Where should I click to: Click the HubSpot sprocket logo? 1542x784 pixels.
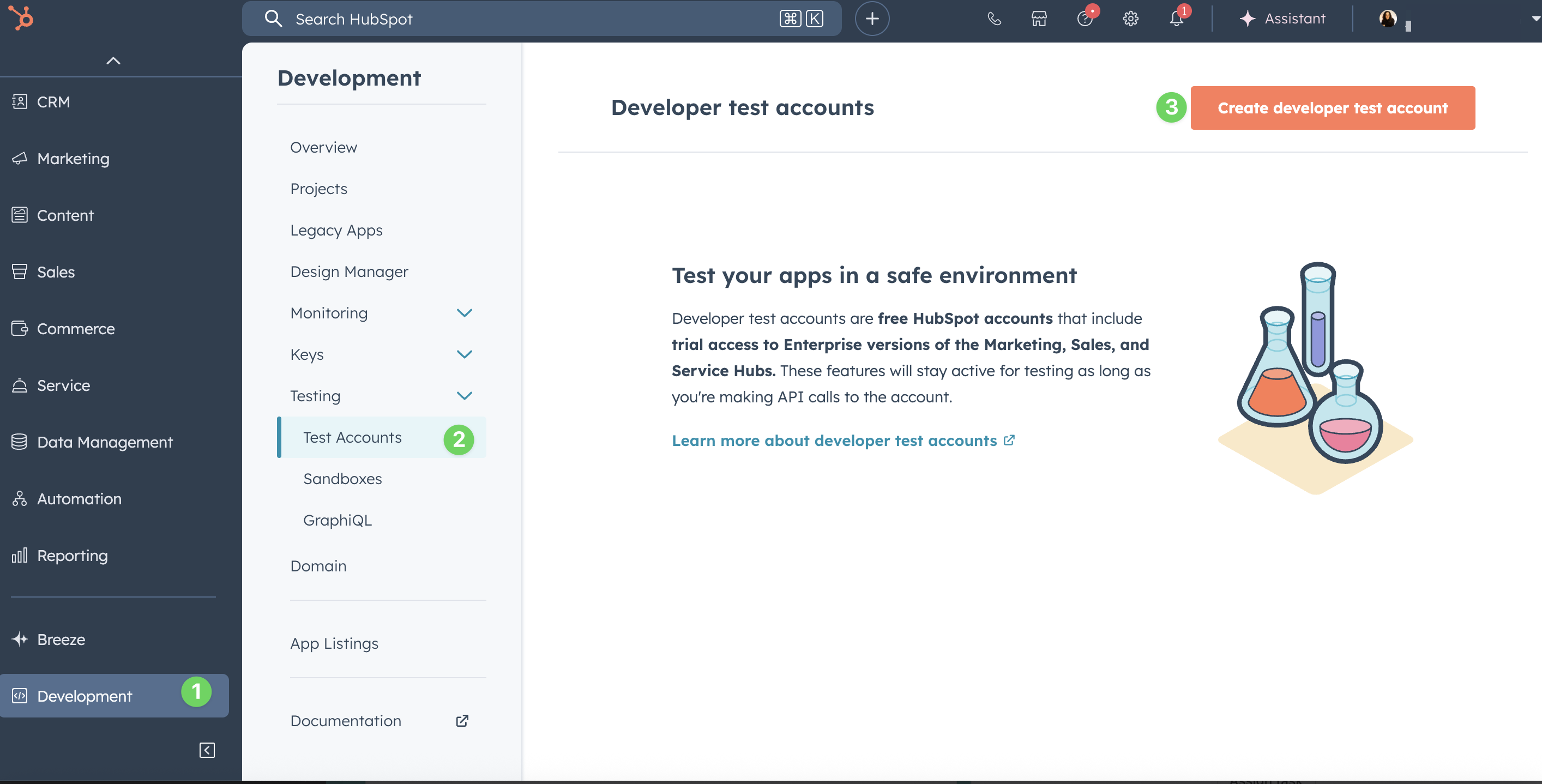[x=22, y=18]
